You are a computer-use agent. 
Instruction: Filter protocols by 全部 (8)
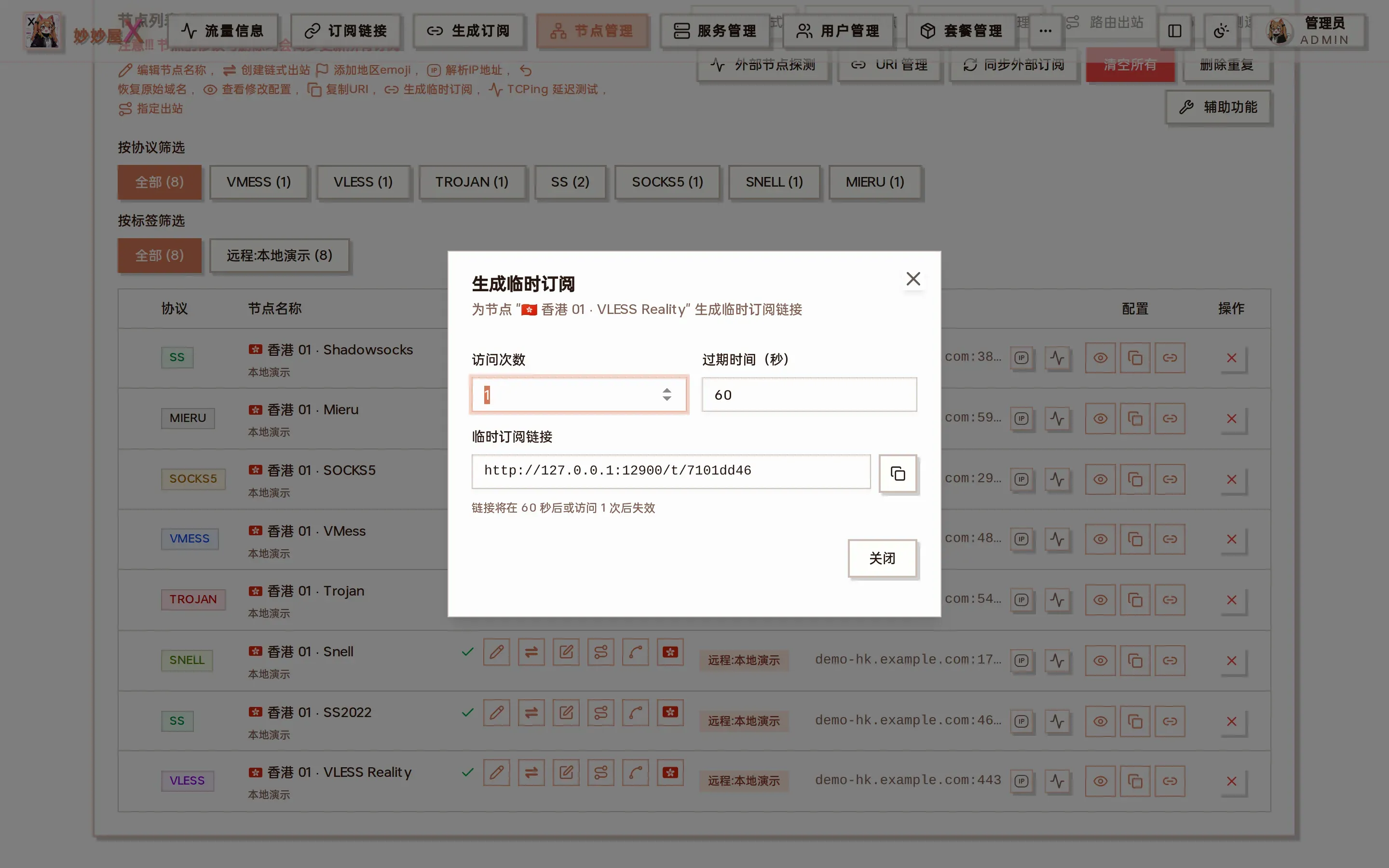(160, 182)
